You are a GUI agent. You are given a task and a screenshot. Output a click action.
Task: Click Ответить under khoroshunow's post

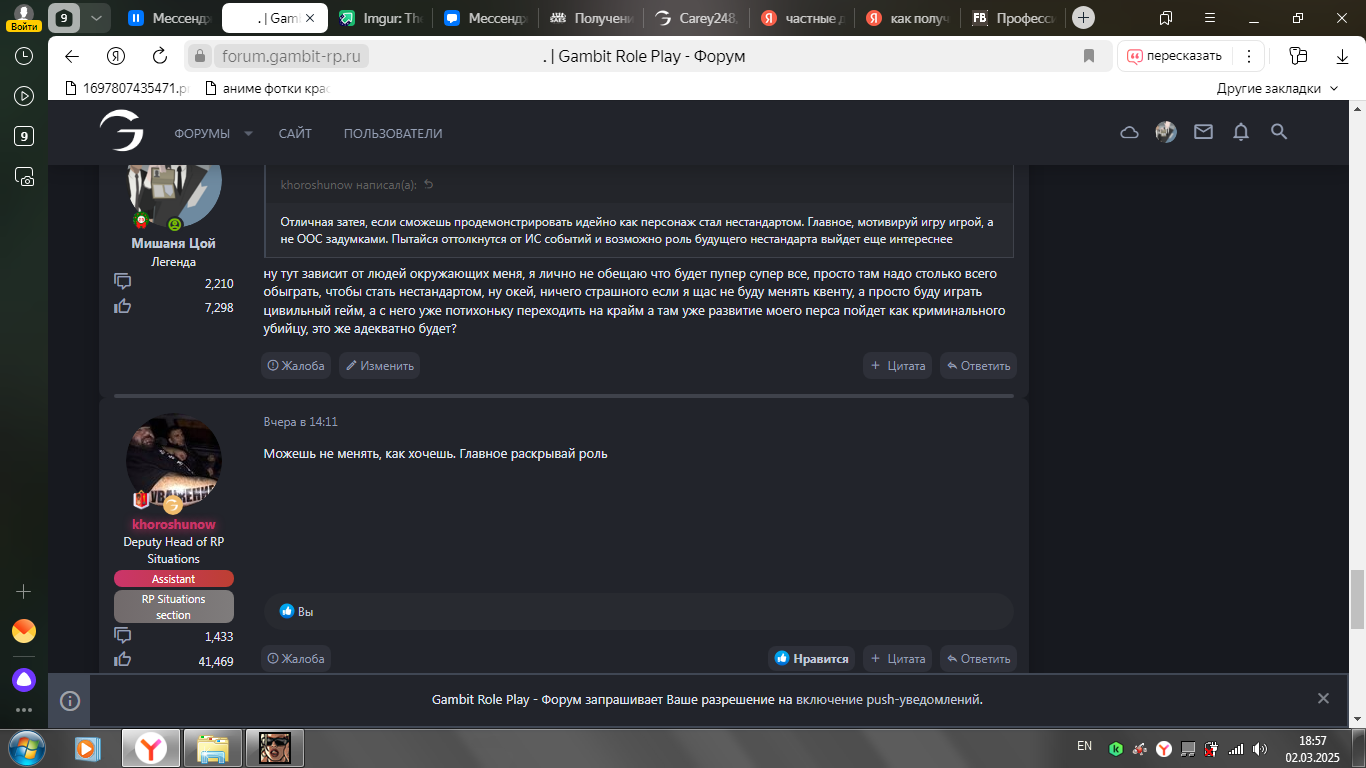click(x=978, y=659)
